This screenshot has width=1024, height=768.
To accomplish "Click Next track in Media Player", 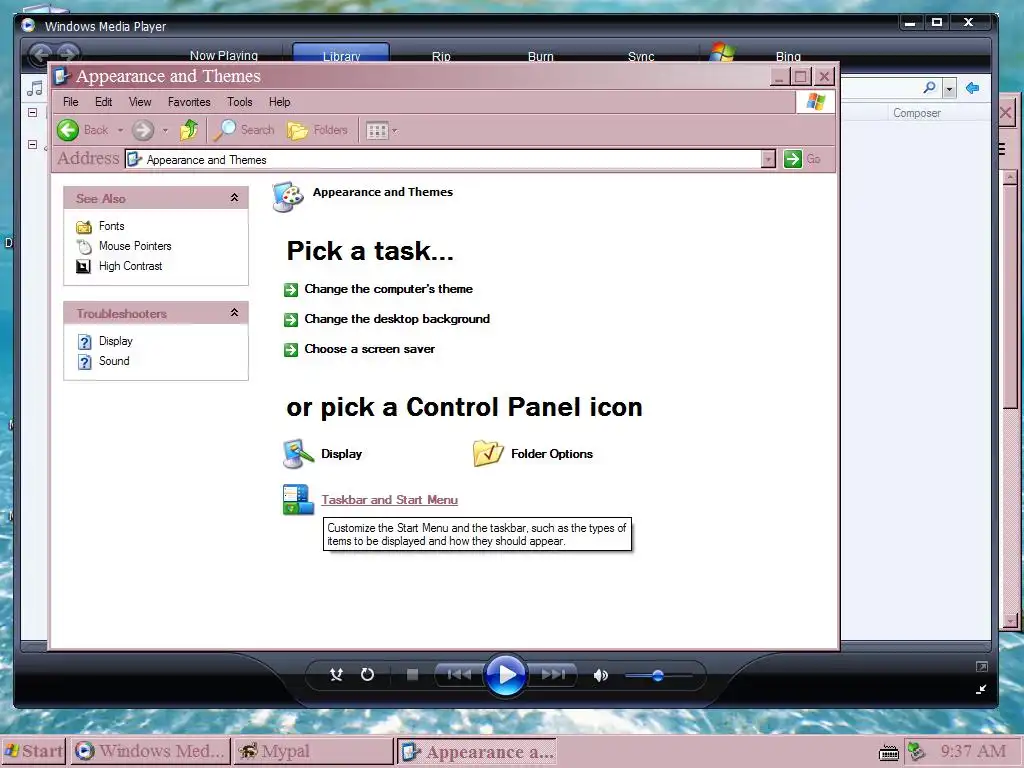I will click(552, 675).
